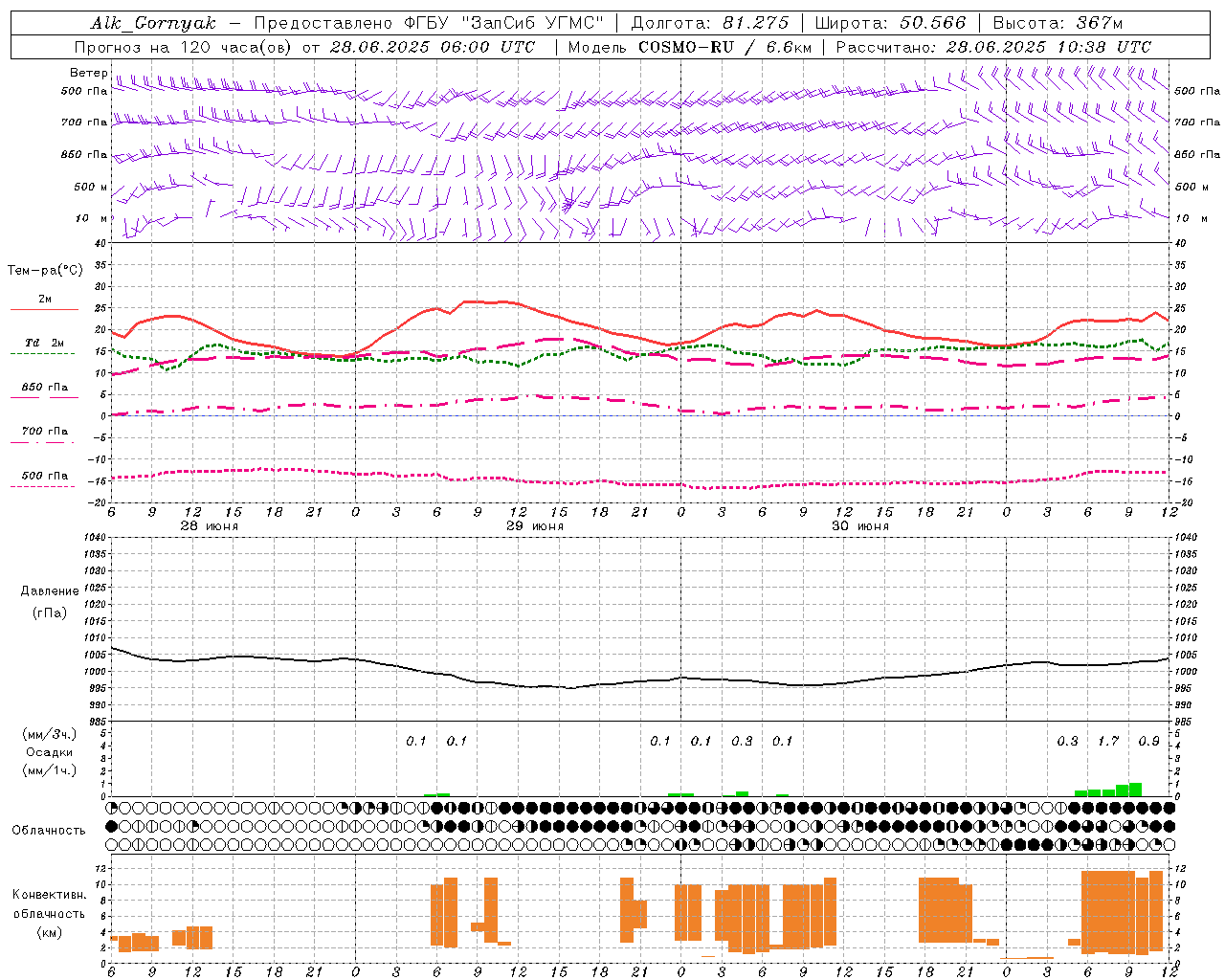1225x980 pixels.
Task: Click the 29 июня date label
Action: pyautogui.click(x=535, y=526)
